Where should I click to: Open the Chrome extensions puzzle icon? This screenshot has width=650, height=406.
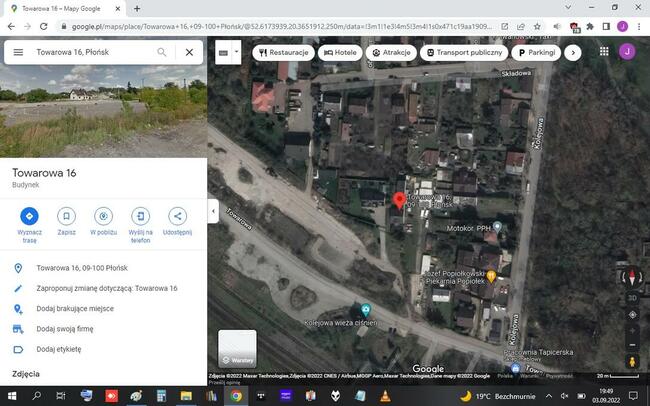coord(590,27)
